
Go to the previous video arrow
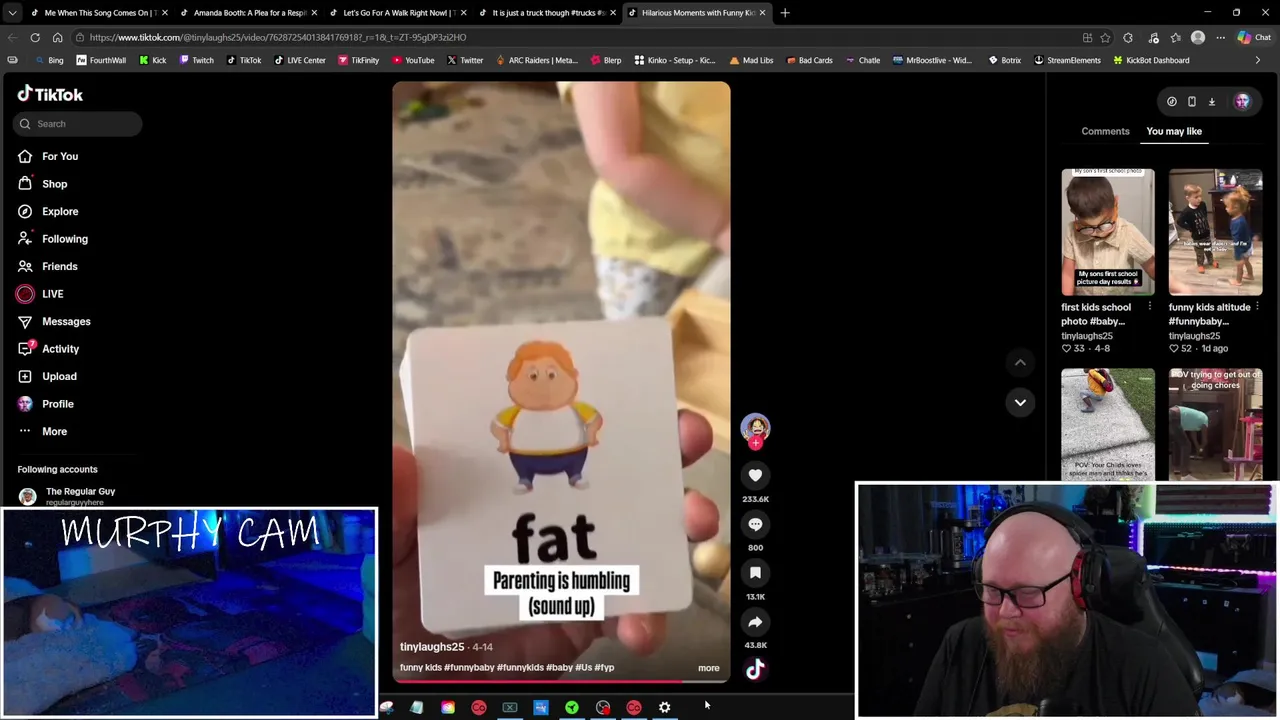click(x=1020, y=362)
